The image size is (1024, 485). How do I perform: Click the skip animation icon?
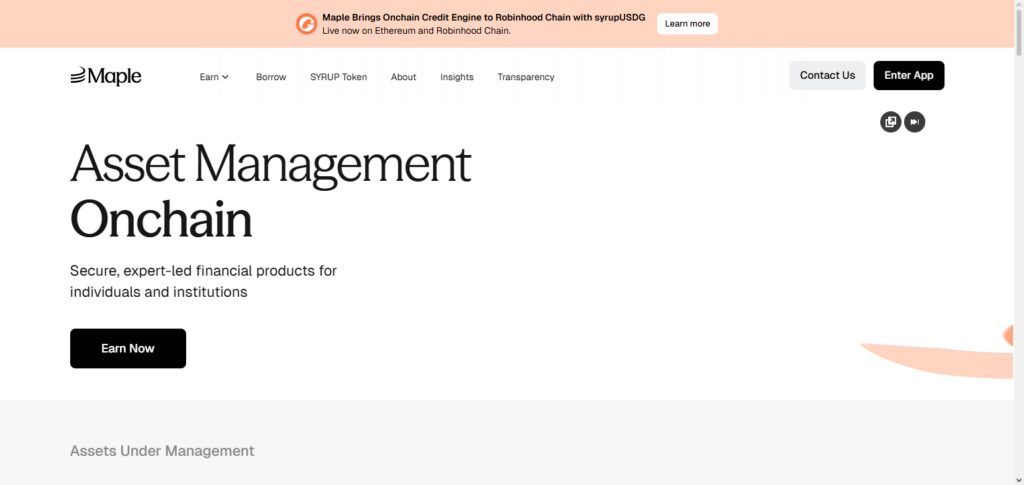point(914,121)
